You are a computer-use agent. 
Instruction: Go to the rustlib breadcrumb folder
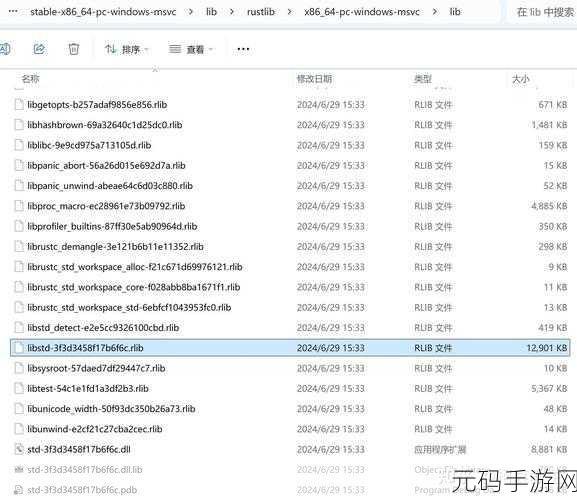coord(261,12)
